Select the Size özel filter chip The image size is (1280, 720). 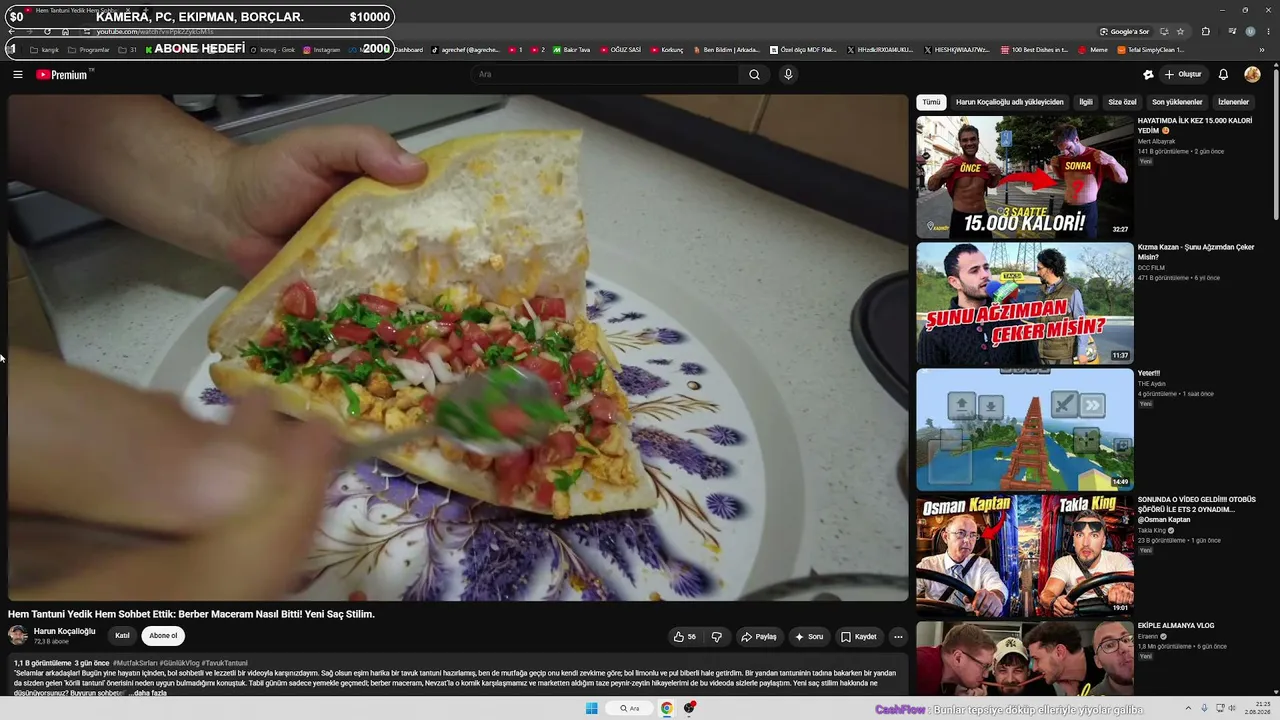[x=1122, y=102]
